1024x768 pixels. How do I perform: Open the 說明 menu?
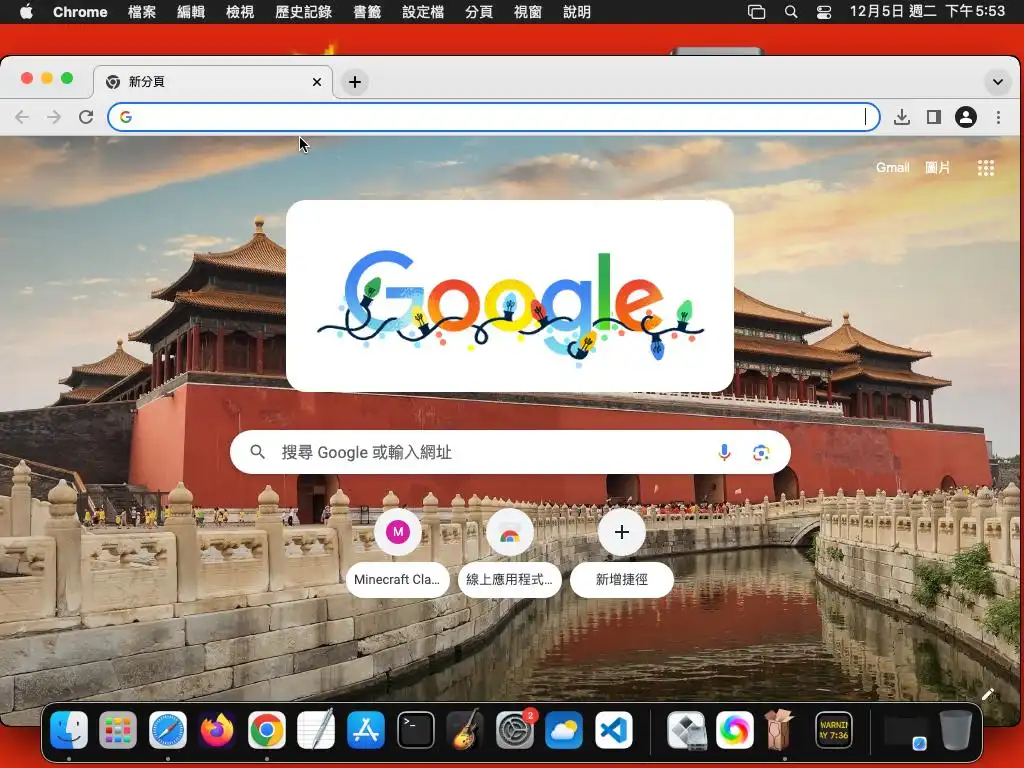(577, 12)
